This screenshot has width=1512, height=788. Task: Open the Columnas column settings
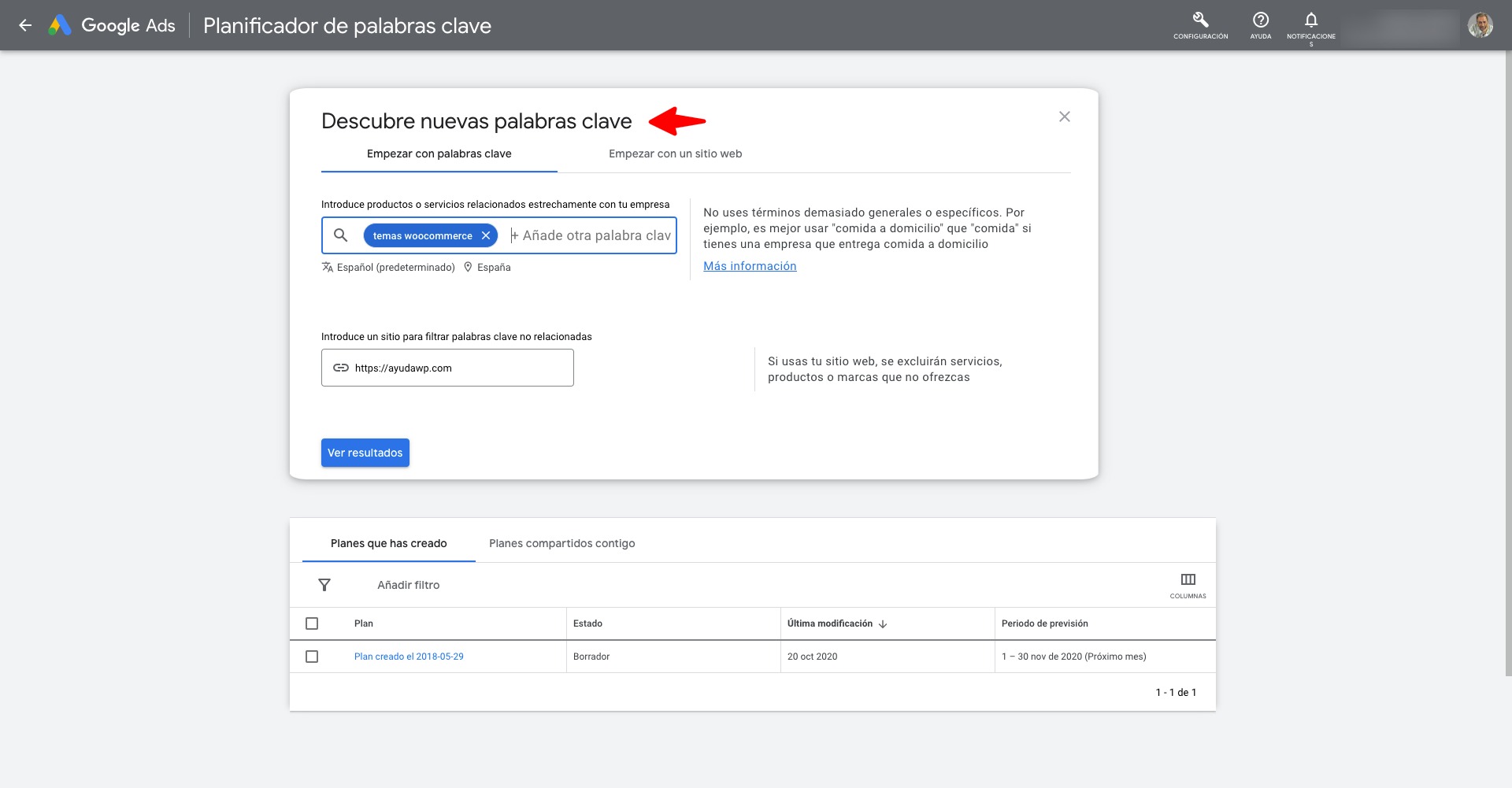(x=1188, y=585)
